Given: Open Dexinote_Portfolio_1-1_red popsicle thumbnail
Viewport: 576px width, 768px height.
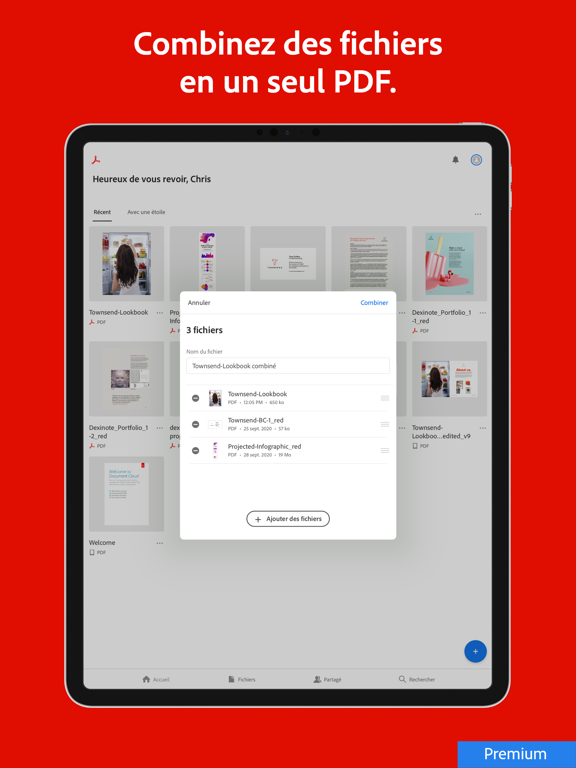Looking at the screenshot, I should point(450,264).
